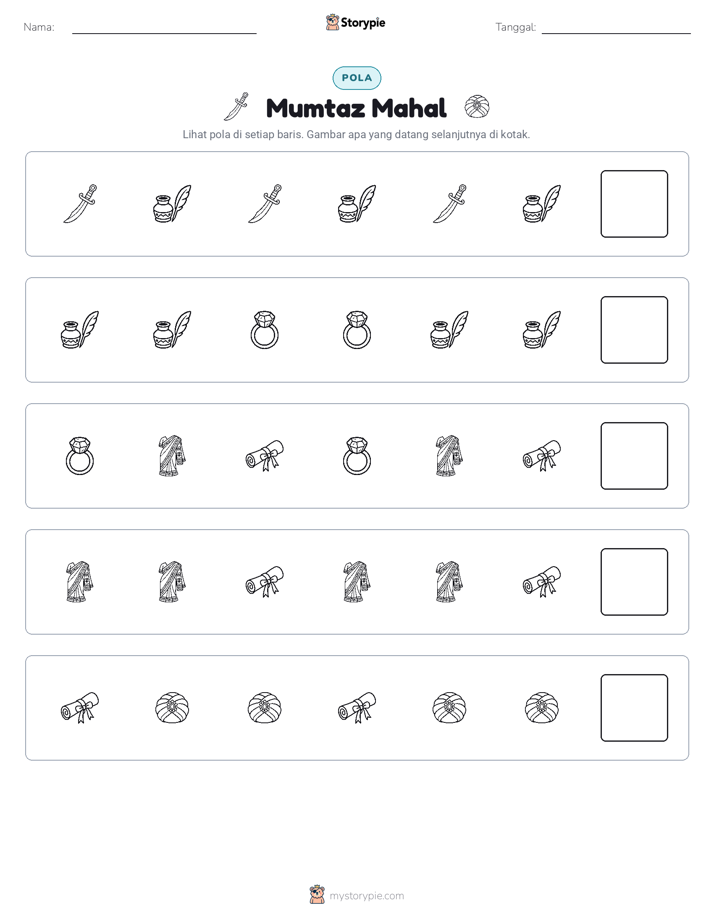
Task: Select the first ring in row two
Action: 265,330
